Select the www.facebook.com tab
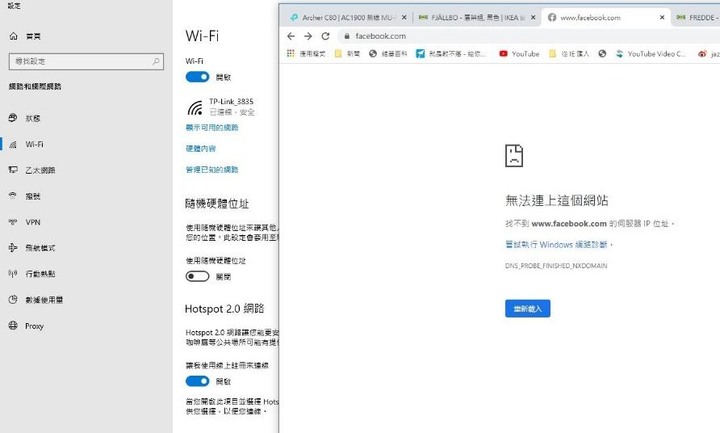 coord(605,17)
